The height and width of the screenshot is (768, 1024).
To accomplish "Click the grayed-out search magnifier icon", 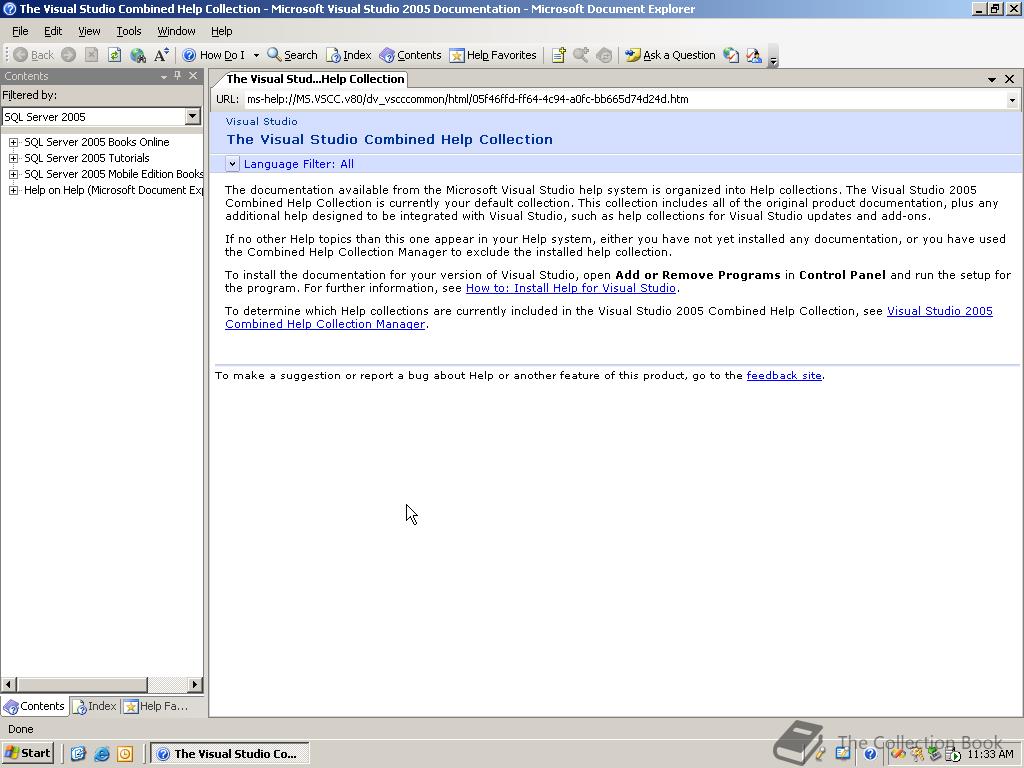I will coord(581,56).
